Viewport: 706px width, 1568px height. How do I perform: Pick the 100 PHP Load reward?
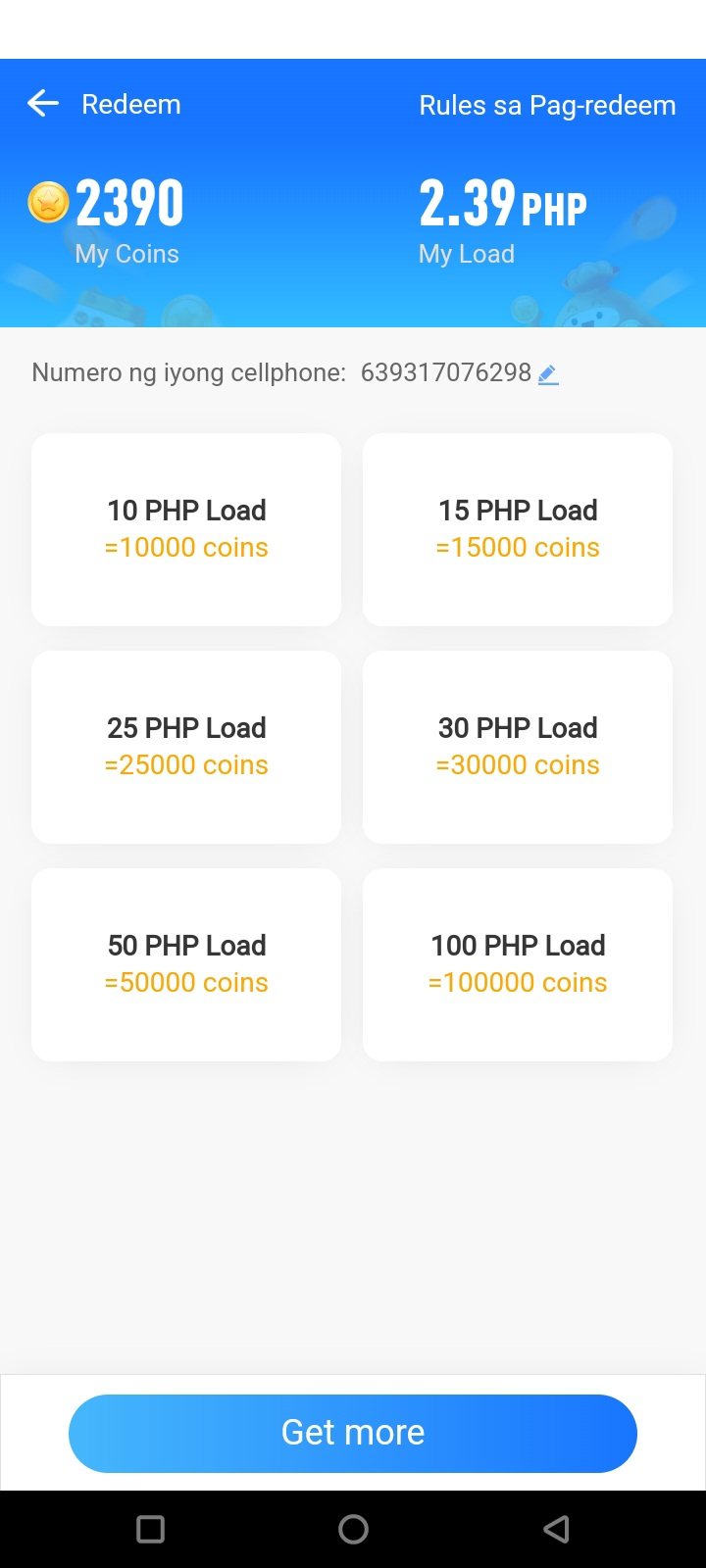tap(518, 964)
